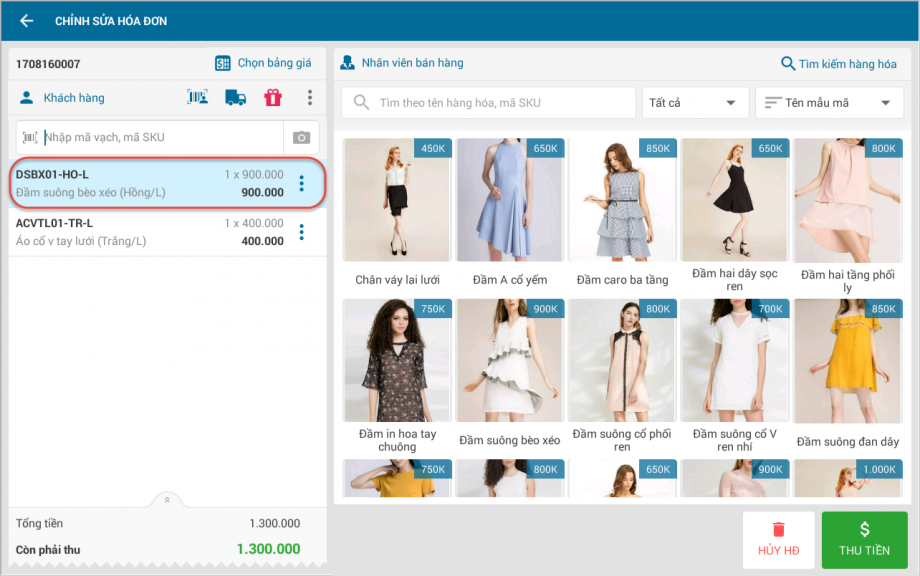Image resolution: width=920 pixels, height=576 pixels.
Task: Click the Tổng tiền 1.300.000 value
Action: [275, 523]
